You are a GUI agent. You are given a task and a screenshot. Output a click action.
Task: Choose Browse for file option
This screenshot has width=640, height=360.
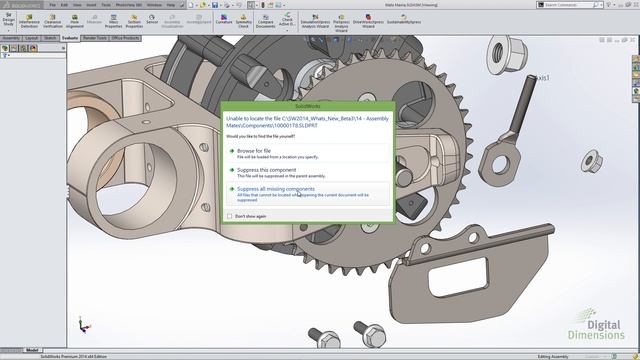point(308,153)
